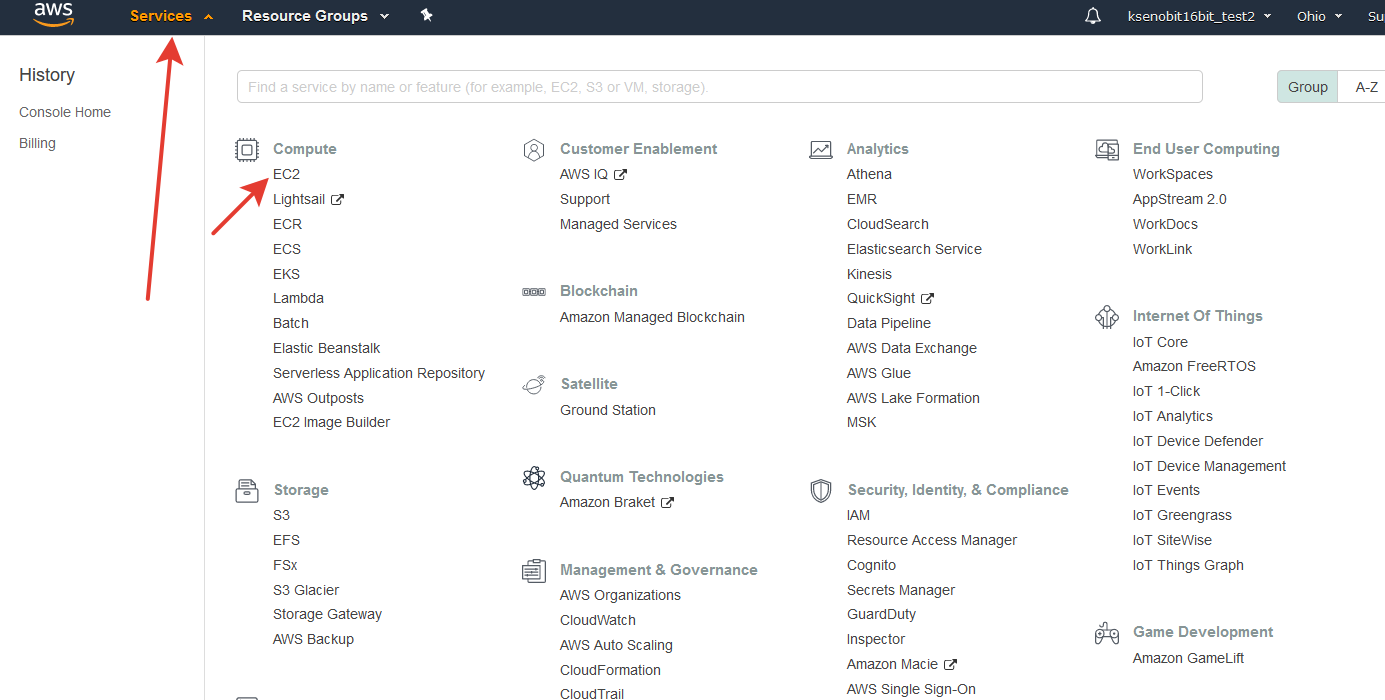The height and width of the screenshot is (700, 1385).
Task: Click the Security shield icon
Action: tap(820, 491)
